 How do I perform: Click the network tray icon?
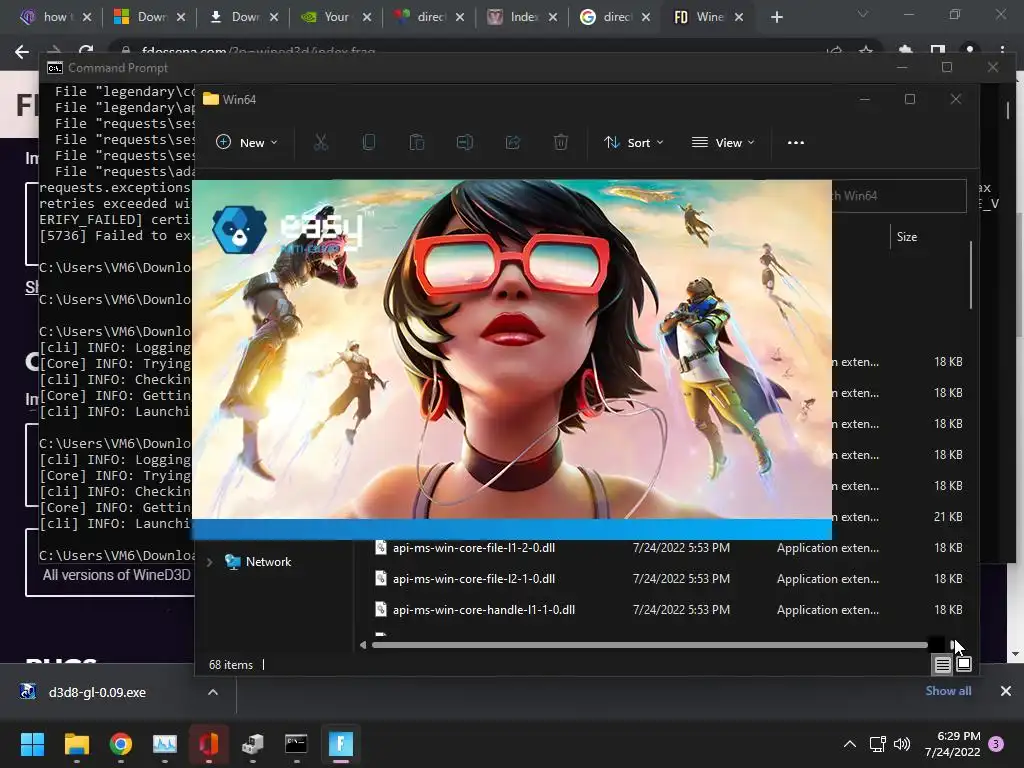[x=877, y=744]
